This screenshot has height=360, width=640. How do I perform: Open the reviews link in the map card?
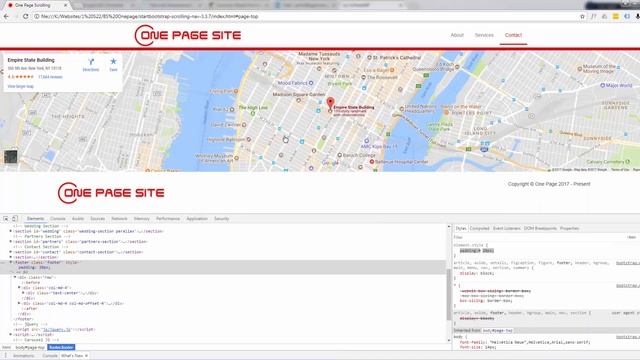(50, 77)
